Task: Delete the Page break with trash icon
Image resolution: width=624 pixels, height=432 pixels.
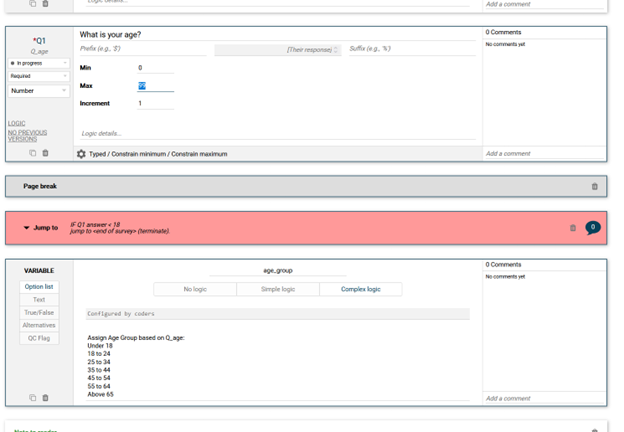Action: [x=595, y=186]
